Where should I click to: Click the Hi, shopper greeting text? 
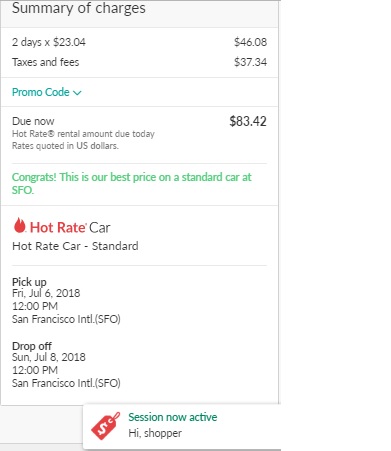coord(155,433)
